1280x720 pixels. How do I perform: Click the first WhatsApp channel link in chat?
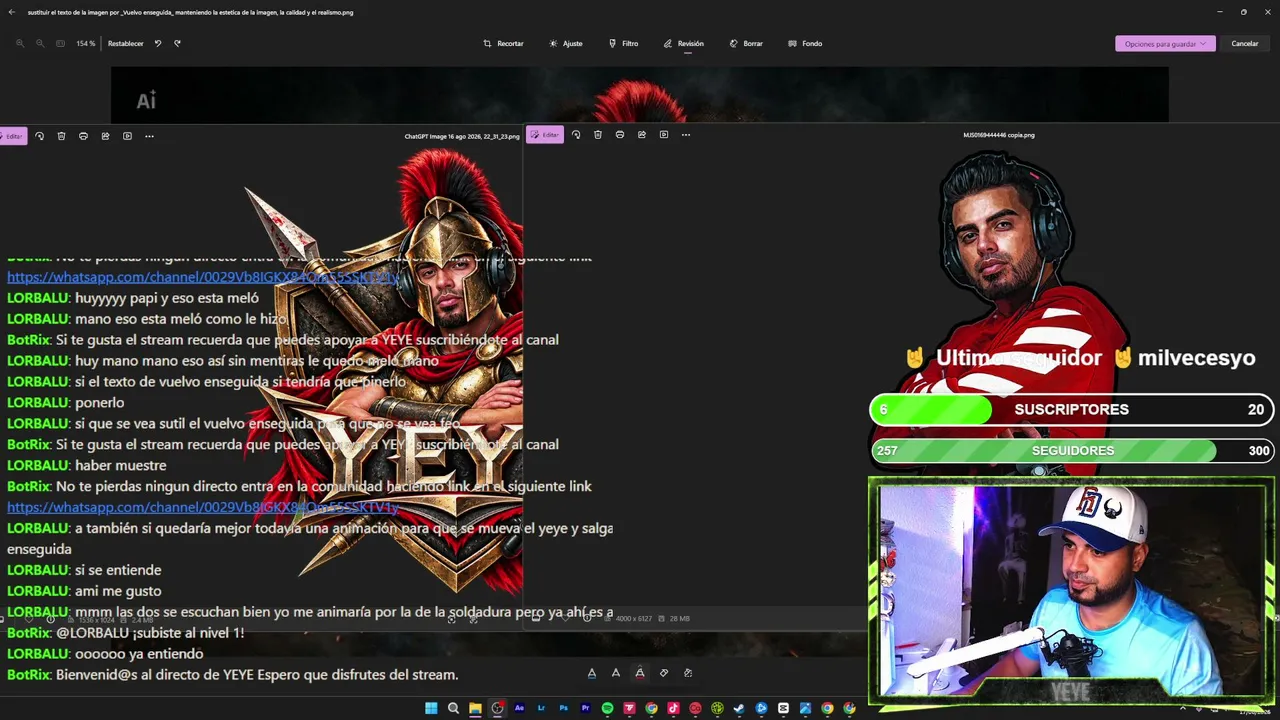(x=203, y=277)
